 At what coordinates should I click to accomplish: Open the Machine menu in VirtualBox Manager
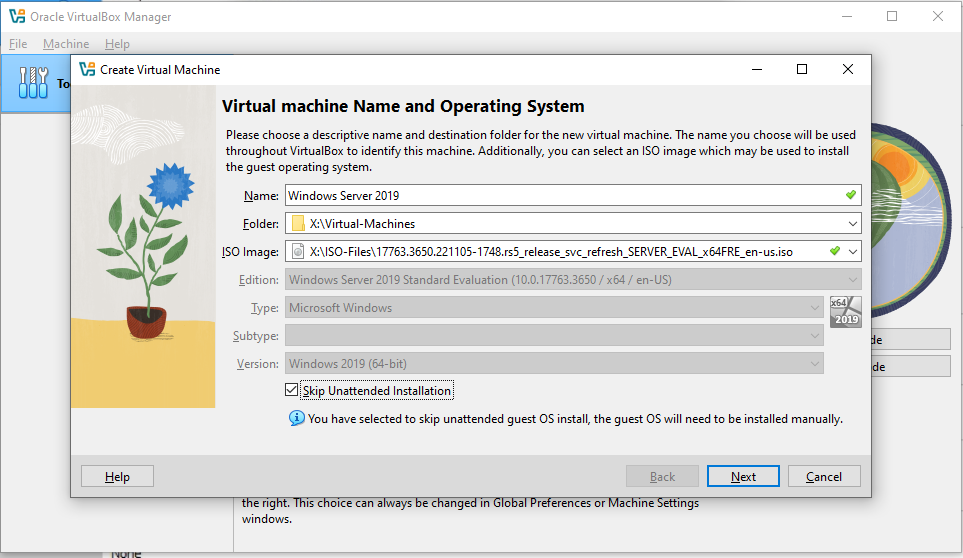tap(66, 44)
